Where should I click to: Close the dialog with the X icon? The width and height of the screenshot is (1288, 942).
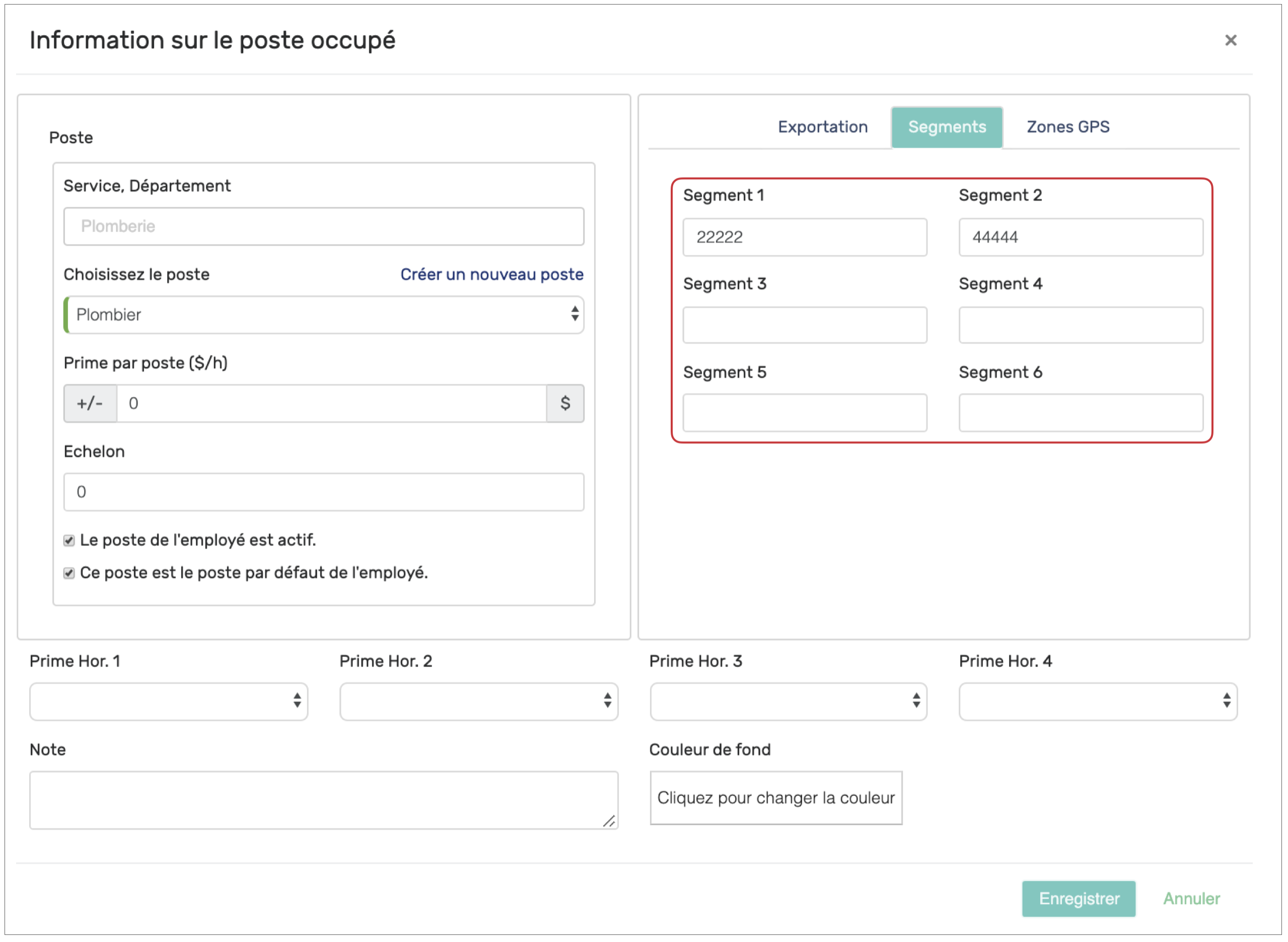pyautogui.click(x=1230, y=40)
